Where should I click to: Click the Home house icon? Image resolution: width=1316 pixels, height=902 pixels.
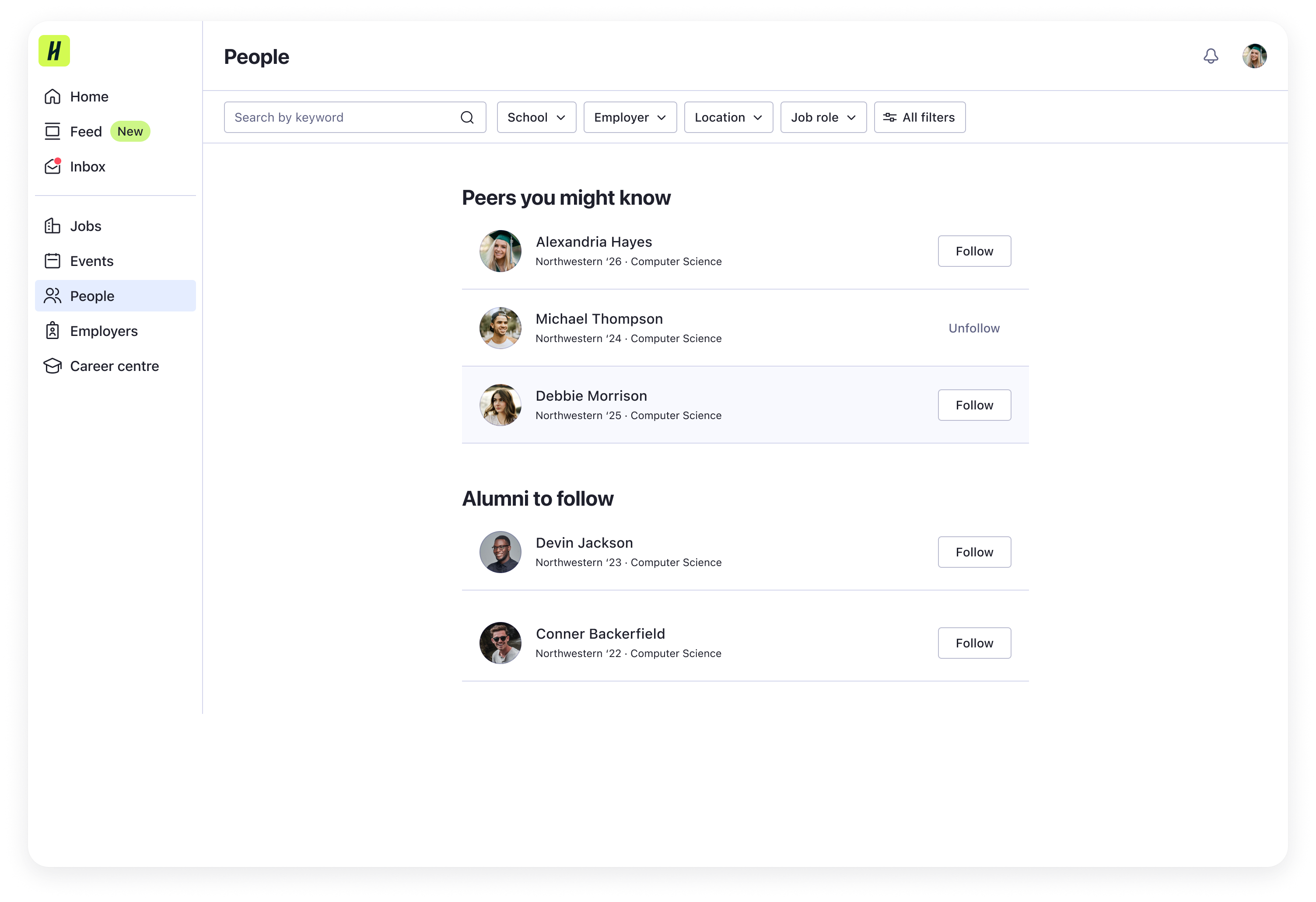point(52,97)
